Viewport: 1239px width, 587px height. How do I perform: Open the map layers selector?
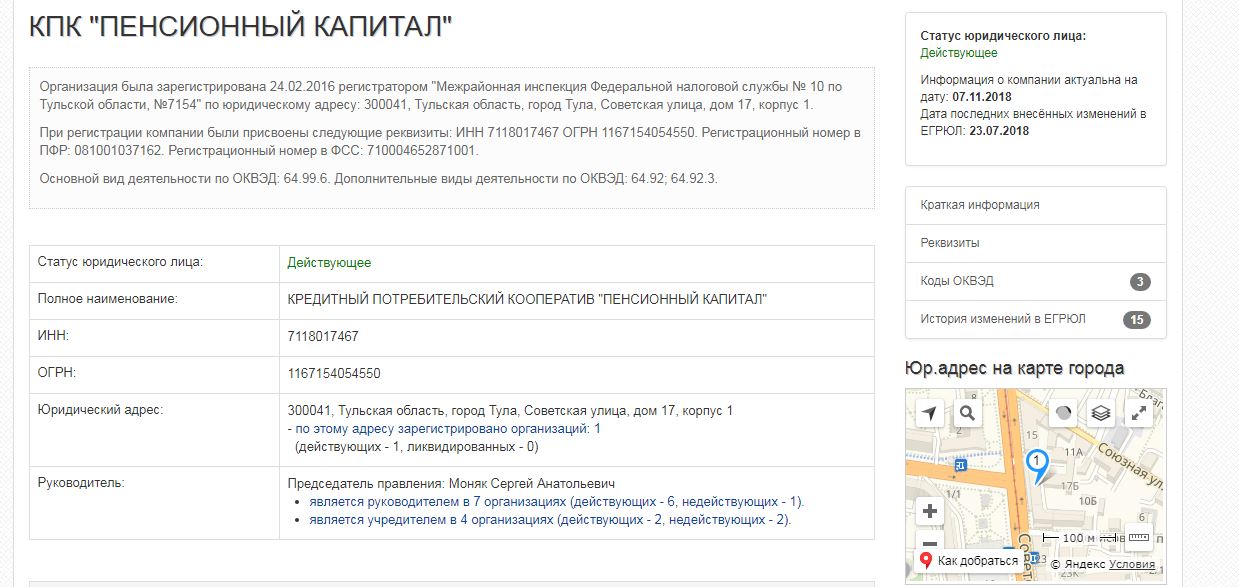[x=1101, y=413]
